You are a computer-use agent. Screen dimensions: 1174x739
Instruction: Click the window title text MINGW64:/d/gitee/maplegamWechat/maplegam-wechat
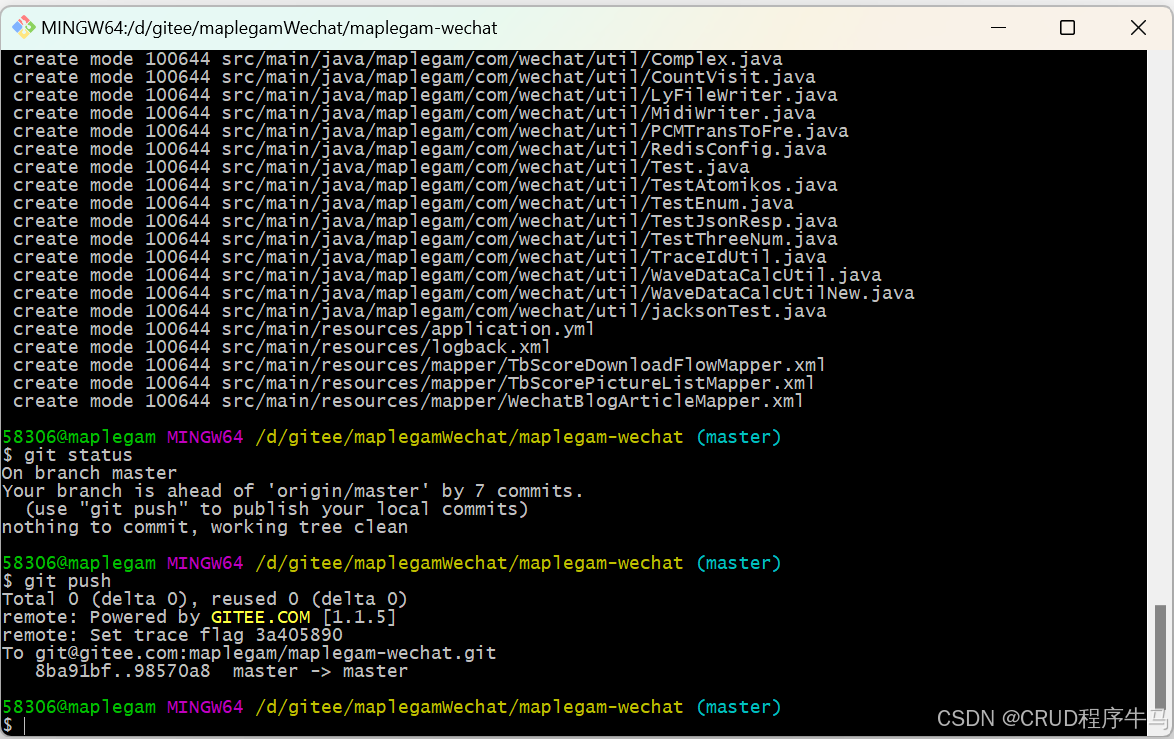click(x=269, y=28)
